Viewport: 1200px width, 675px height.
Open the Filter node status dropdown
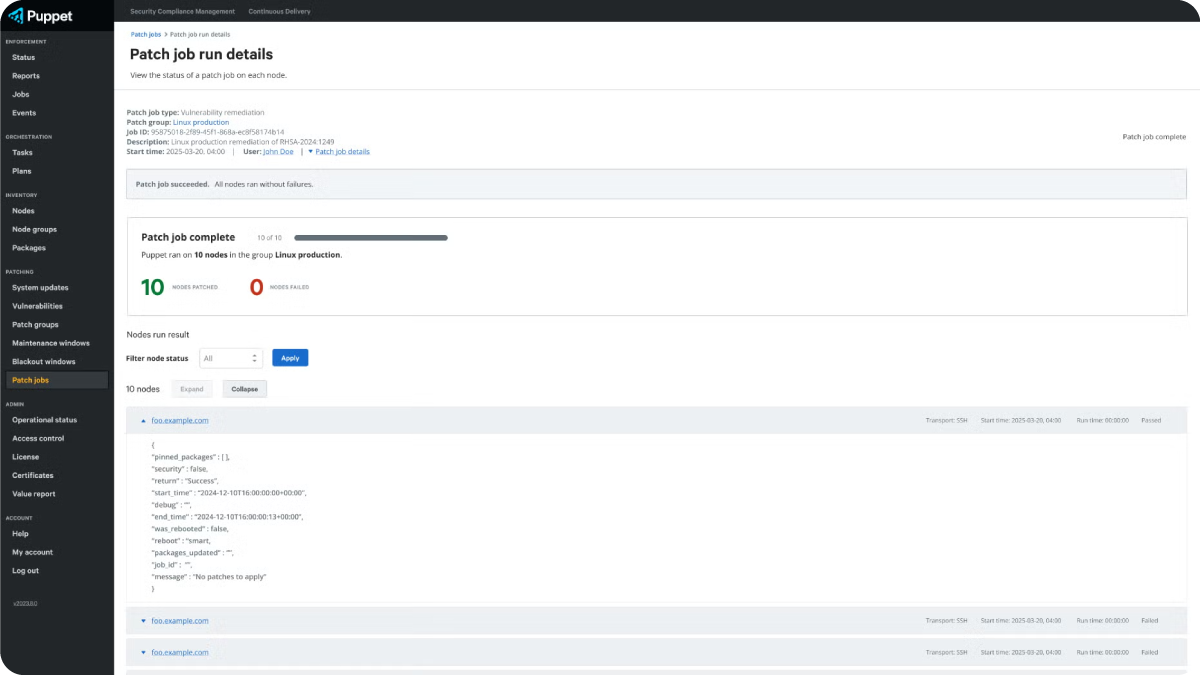click(x=230, y=358)
